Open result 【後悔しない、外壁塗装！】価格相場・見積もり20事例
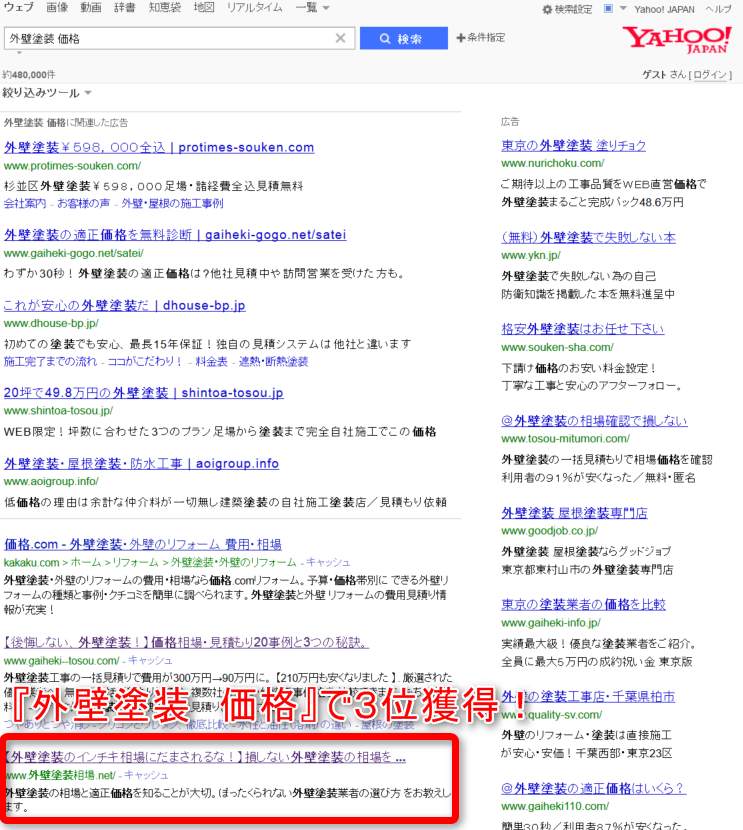This screenshot has height=830, width=743. tap(186, 643)
